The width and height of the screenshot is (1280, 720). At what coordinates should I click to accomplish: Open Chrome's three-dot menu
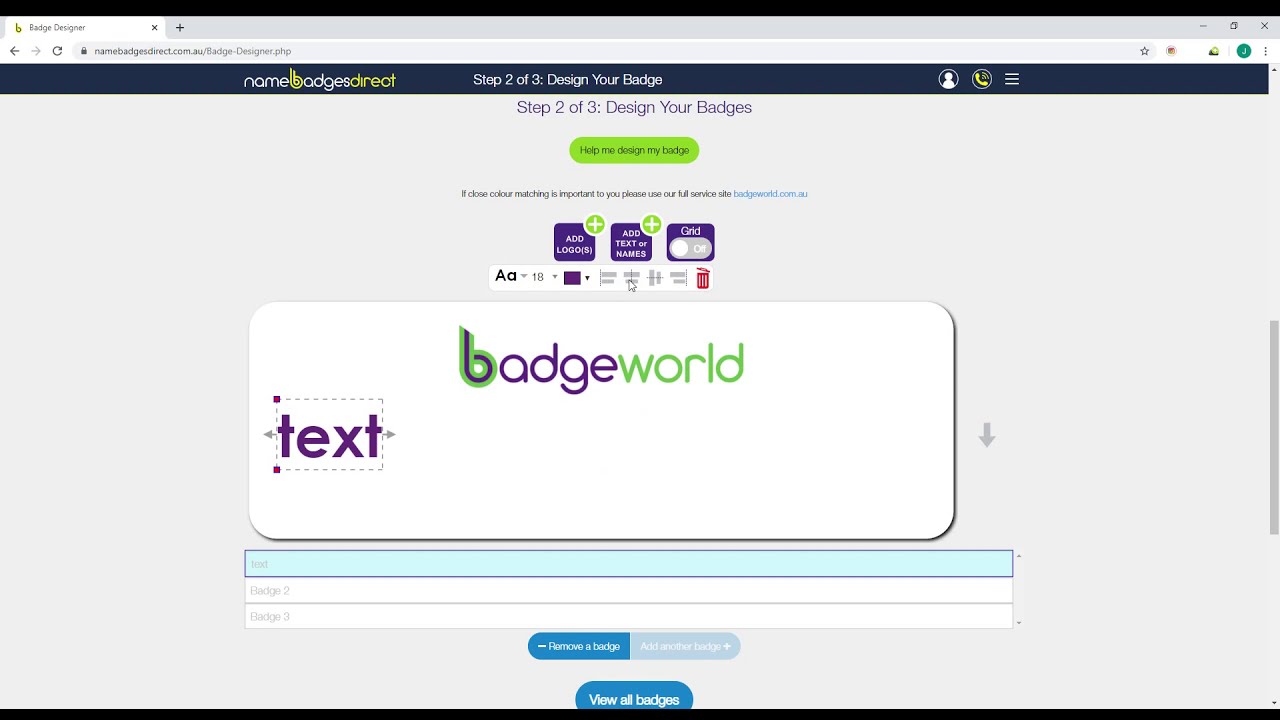pos(1265,51)
